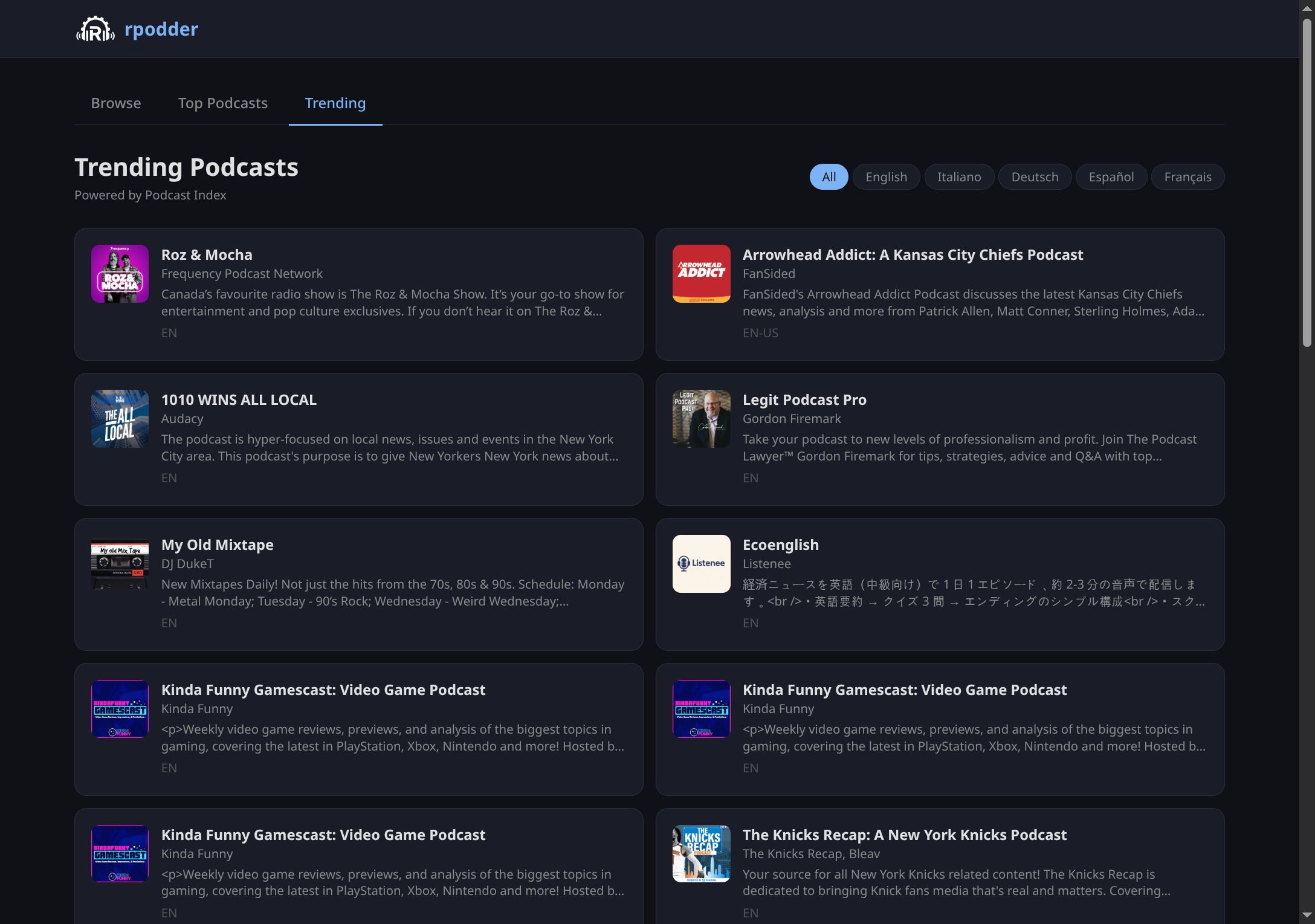Filter trending podcasts by Deutsch

pos(1035,176)
